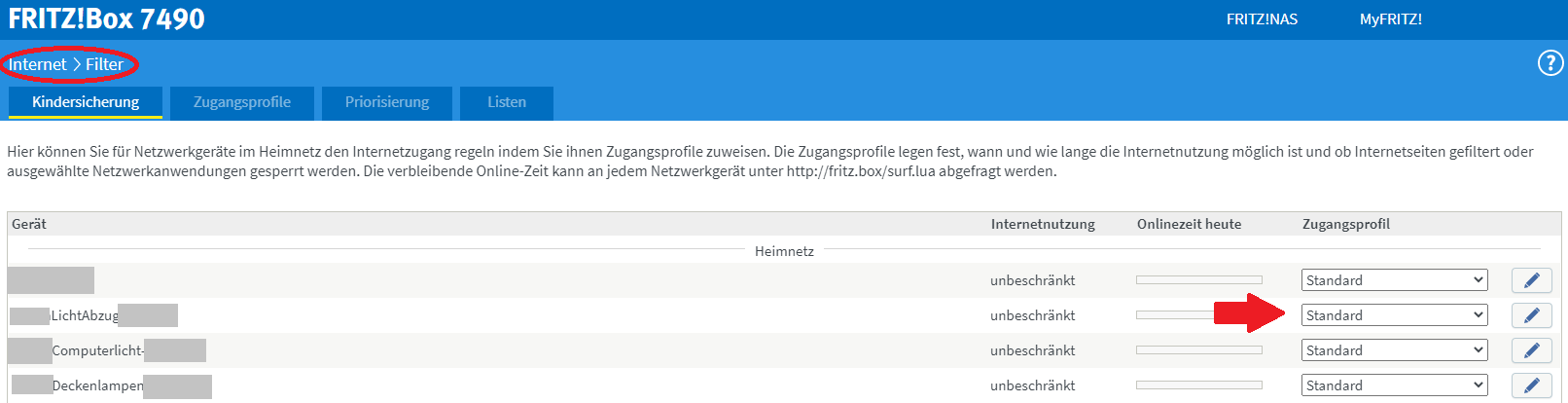The height and width of the screenshot is (403, 1568).
Task: Edit the first unnamed device's entry
Action: coord(1531,280)
